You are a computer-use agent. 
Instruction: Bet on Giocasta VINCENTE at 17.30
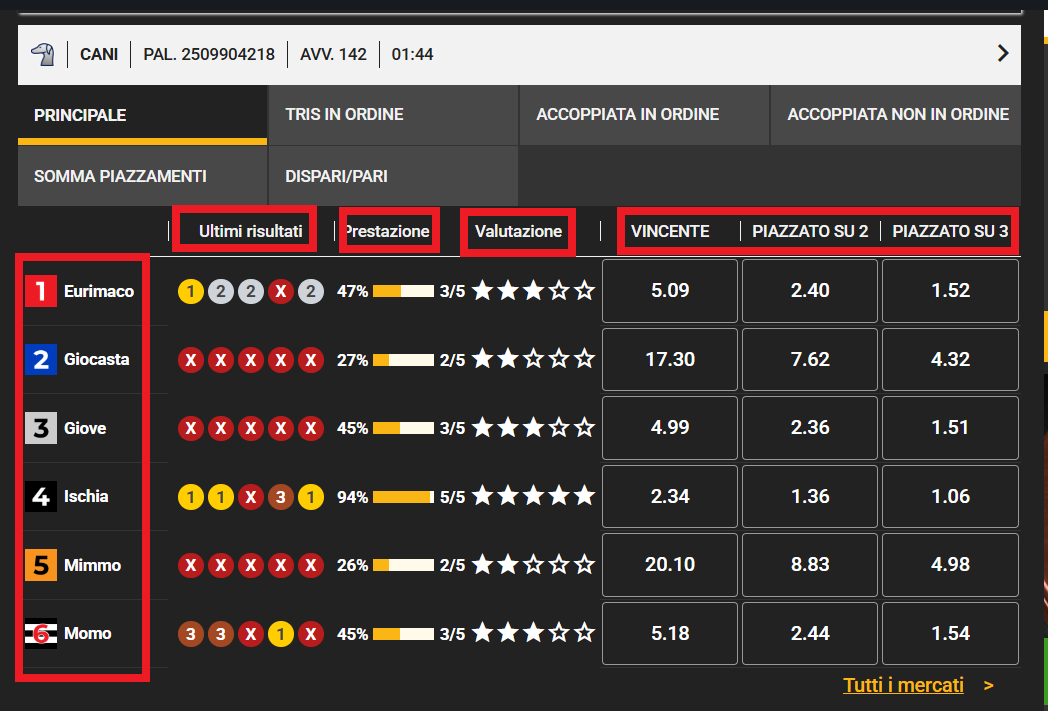coord(670,360)
